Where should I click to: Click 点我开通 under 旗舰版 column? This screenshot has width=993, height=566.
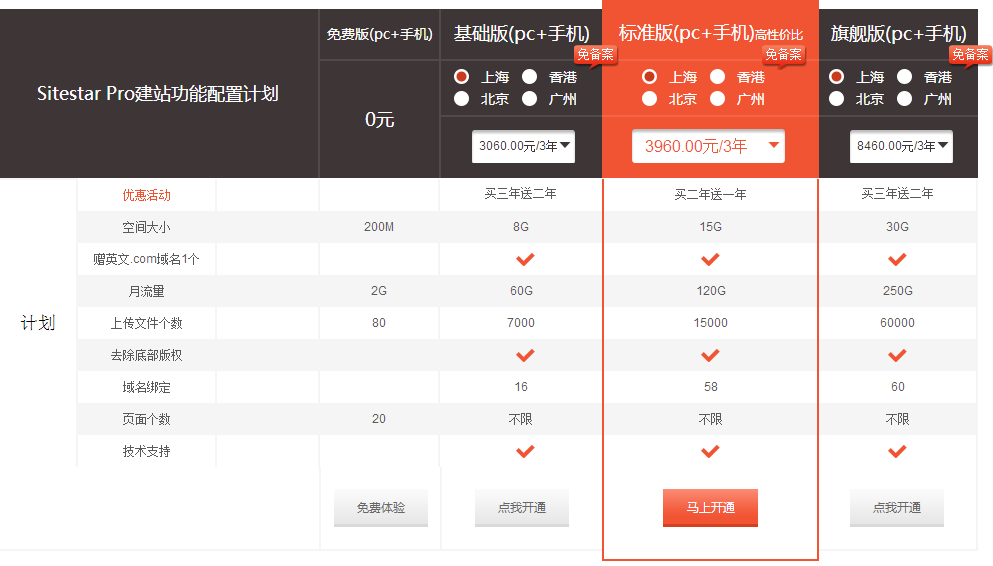click(x=897, y=508)
